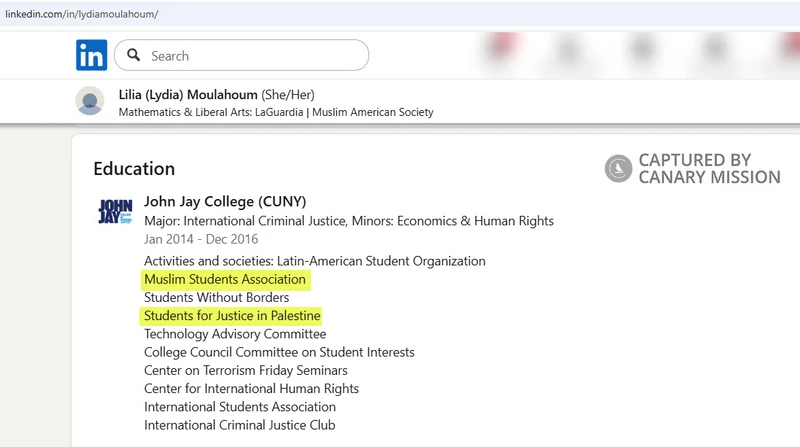Click the Canary Mission bird icon
The width and height of the screenshot is (800, 447).
point(618,168)
